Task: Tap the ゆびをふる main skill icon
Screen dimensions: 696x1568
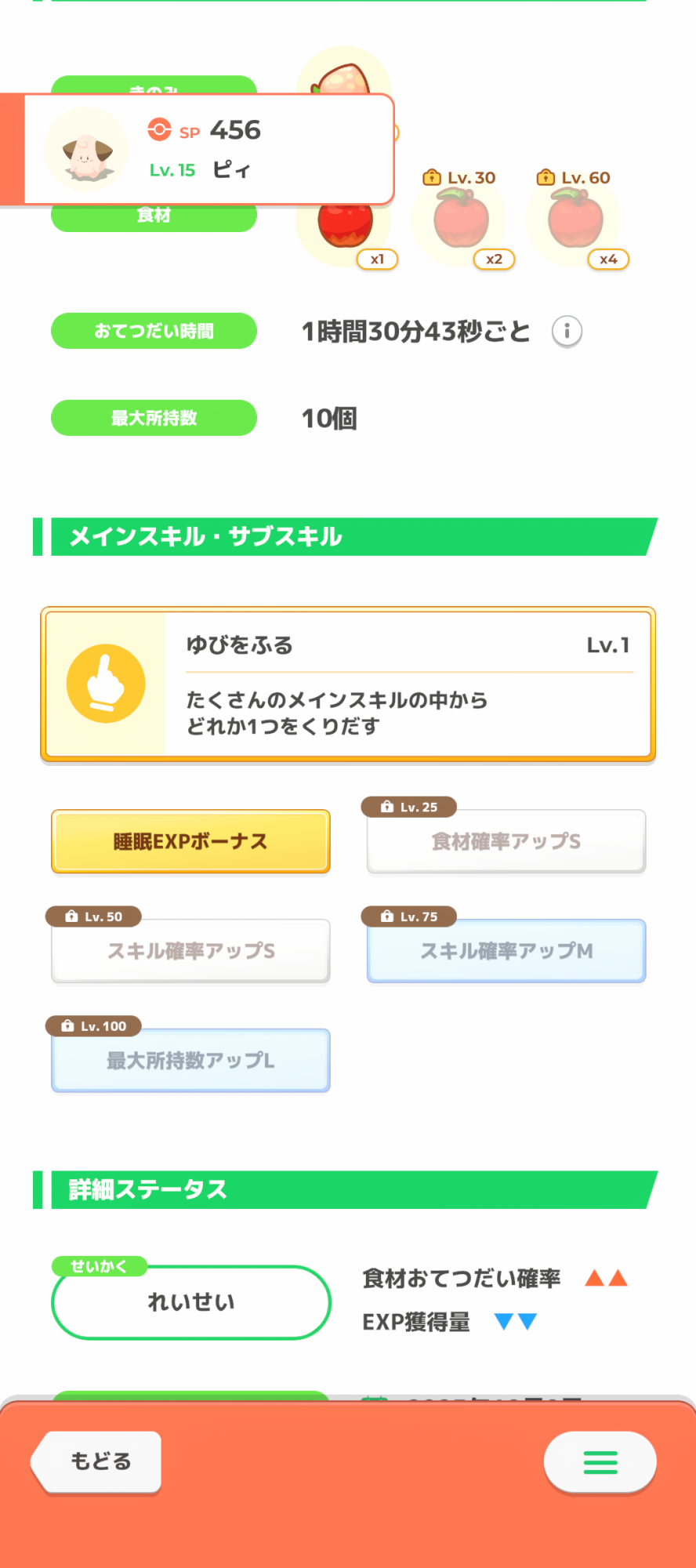Action: click(106, 683)
